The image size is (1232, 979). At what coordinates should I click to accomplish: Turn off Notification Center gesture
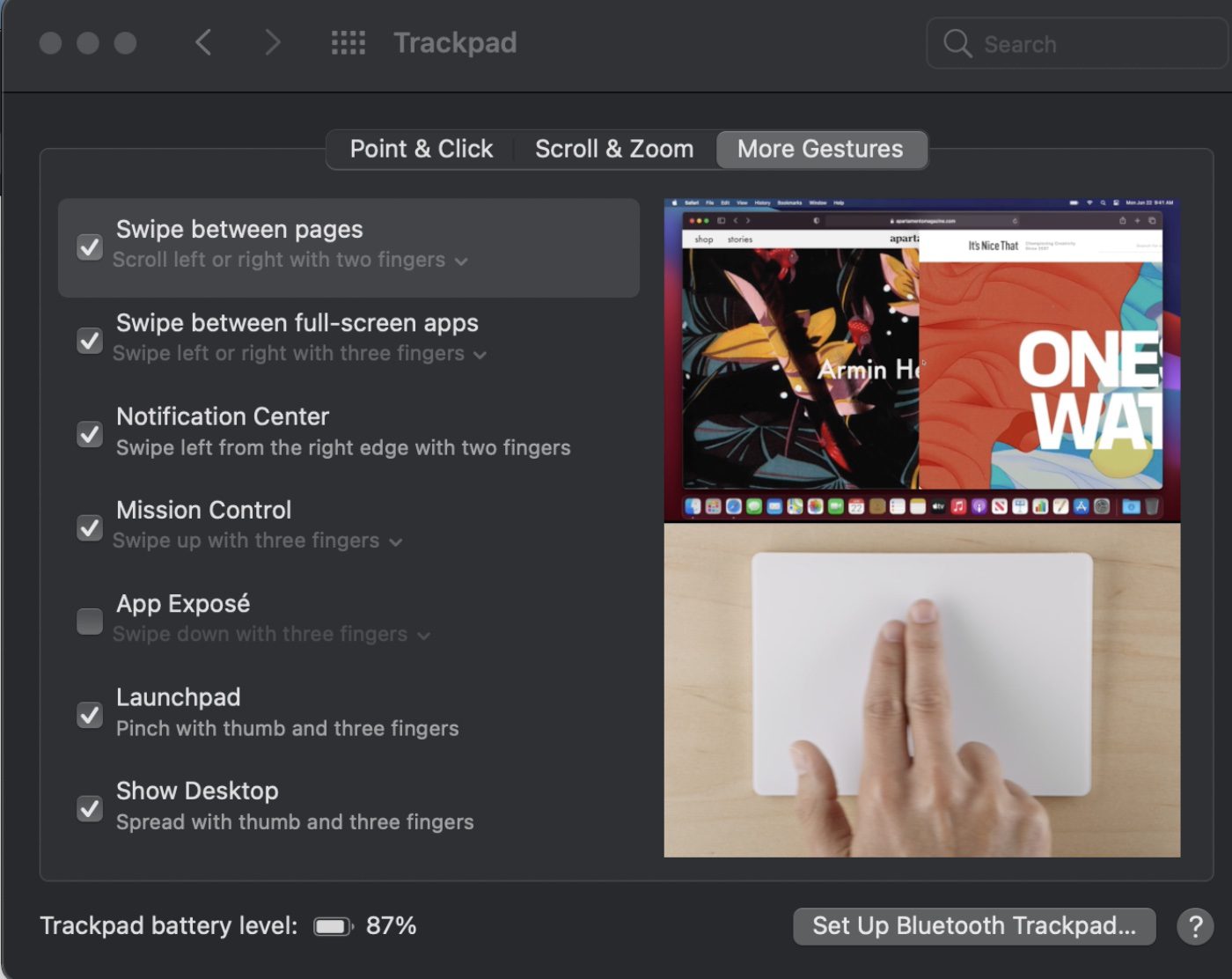pos(90,434)
